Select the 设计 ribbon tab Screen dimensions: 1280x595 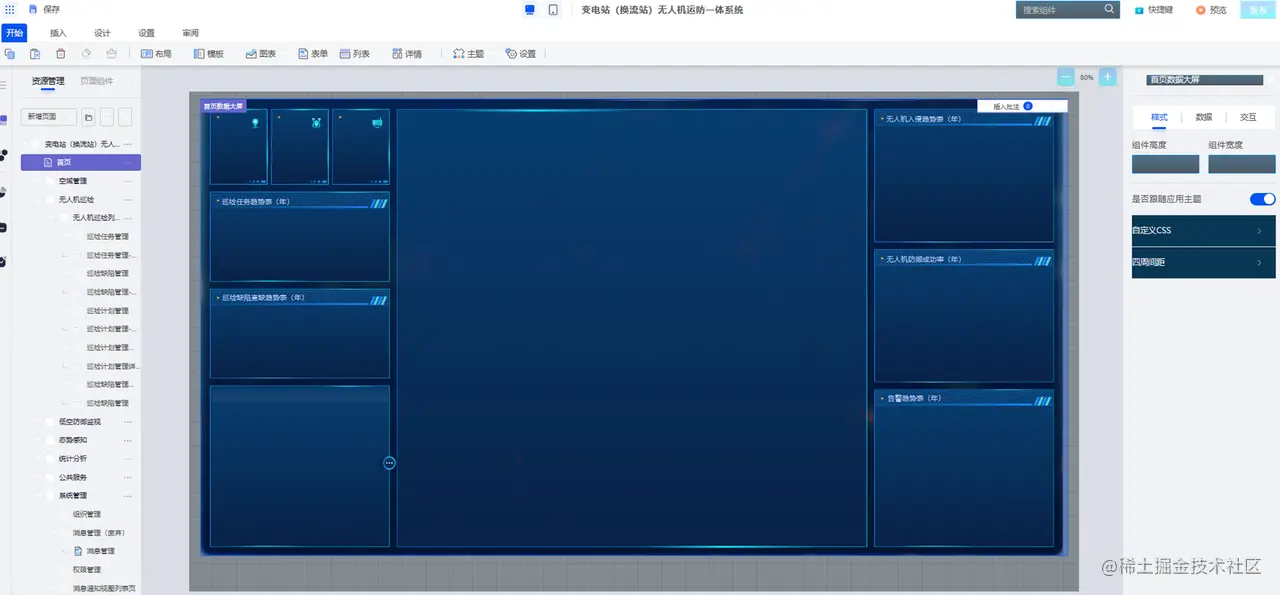pos(102,33)
